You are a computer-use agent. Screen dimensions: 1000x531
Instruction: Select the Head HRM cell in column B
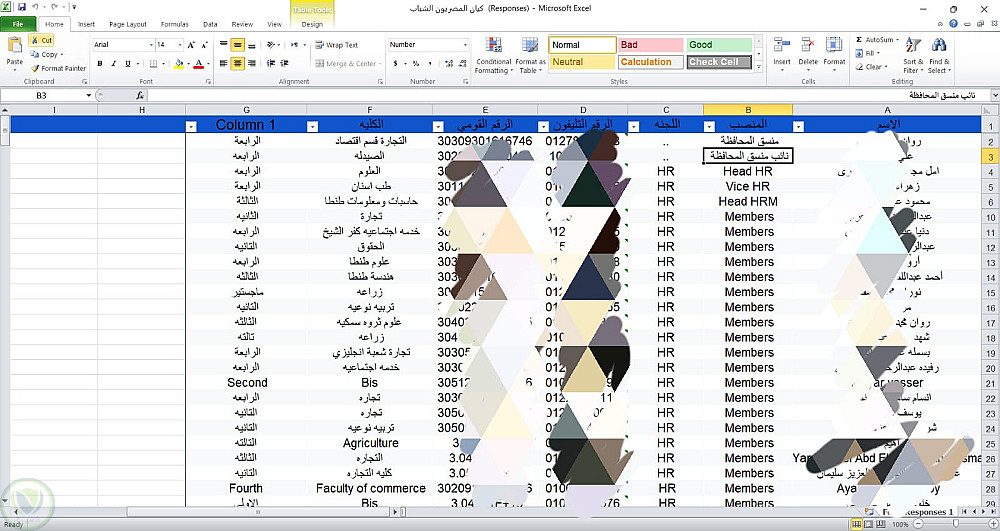pos(747,201)
